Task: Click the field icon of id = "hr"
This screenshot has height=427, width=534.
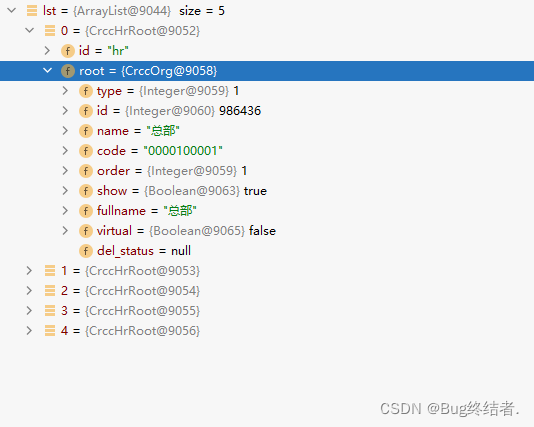Action: (68, 51)
